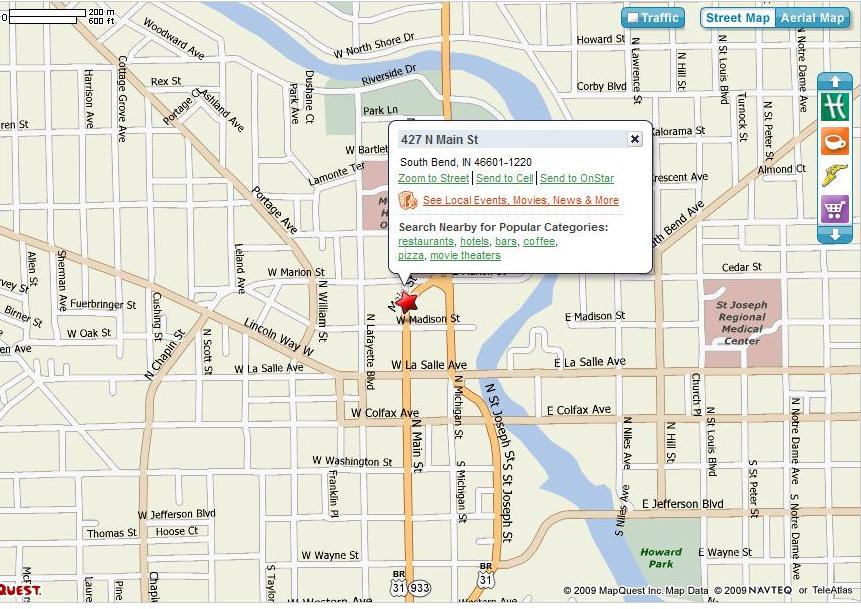The width and height of the screenshot is (861, 609).
Task: Click the red star location marker
Action: [407, 302]
